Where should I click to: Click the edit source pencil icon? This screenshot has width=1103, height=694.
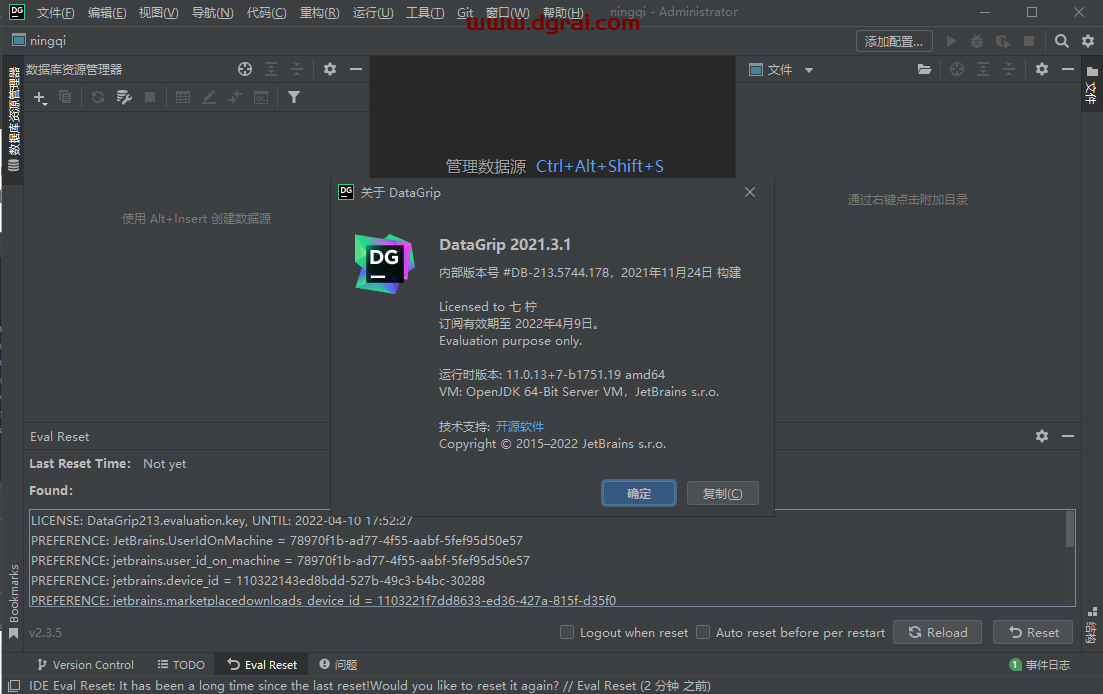209,97
